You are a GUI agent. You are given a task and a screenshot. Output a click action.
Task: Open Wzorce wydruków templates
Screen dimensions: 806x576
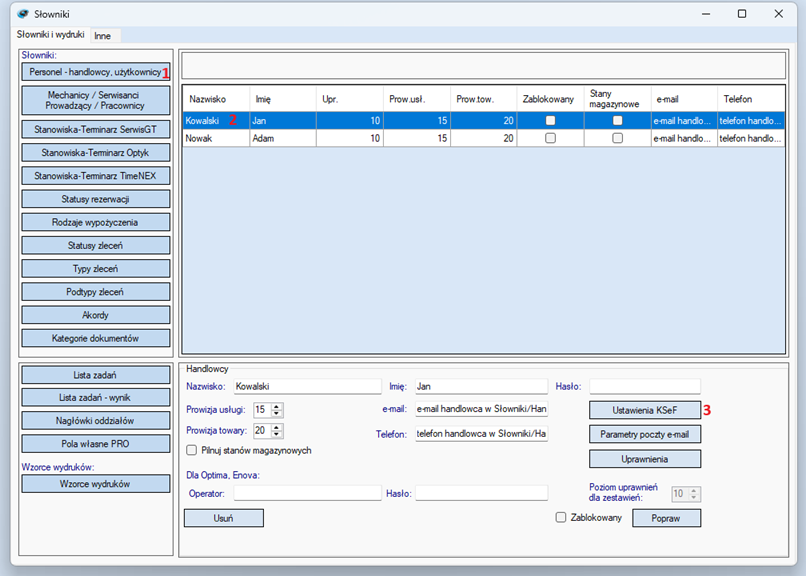(x=96, y=484)
